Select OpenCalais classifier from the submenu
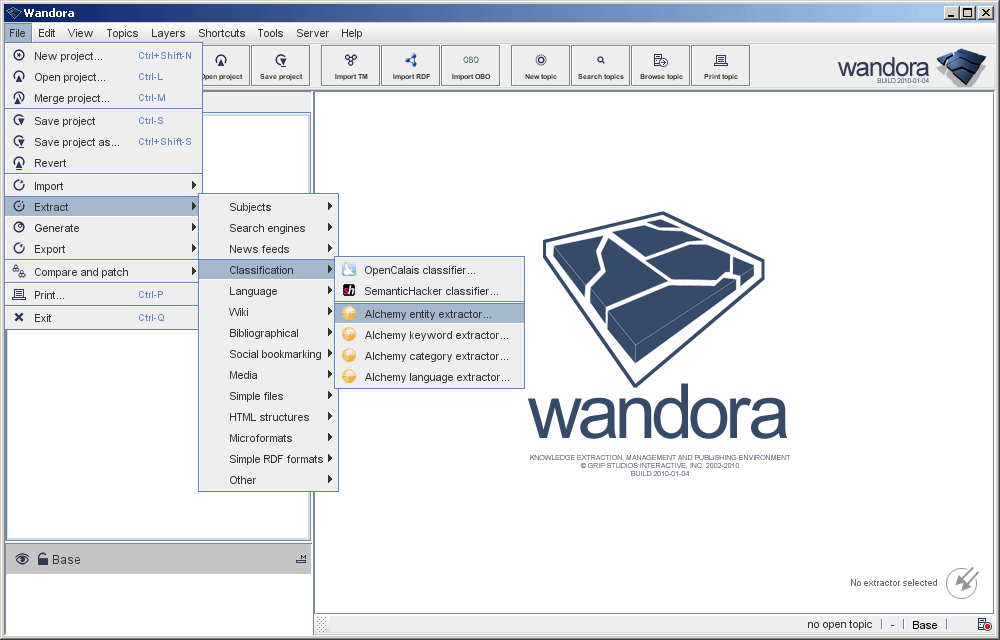 [x=419, y=270]
